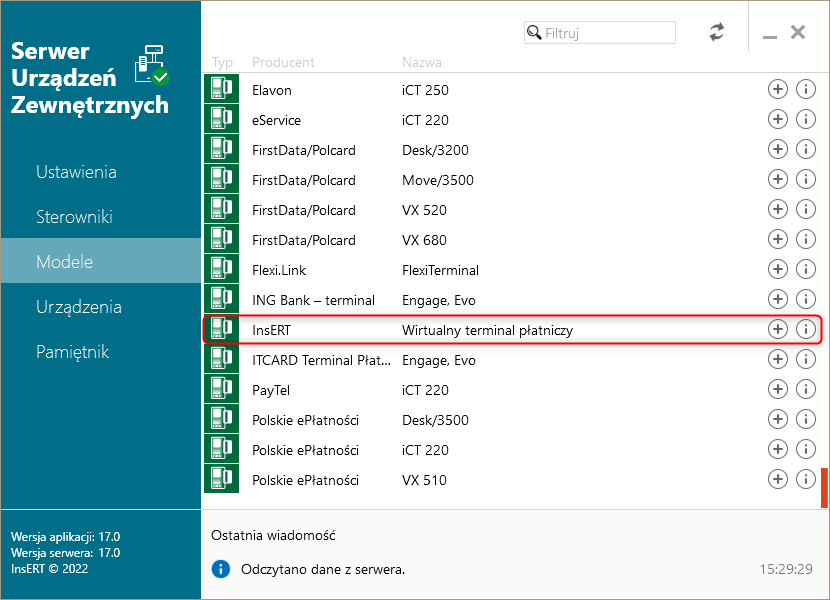
Task: Show info for ITCARD Engage, Evo terminal
Action: pos(806,359)
